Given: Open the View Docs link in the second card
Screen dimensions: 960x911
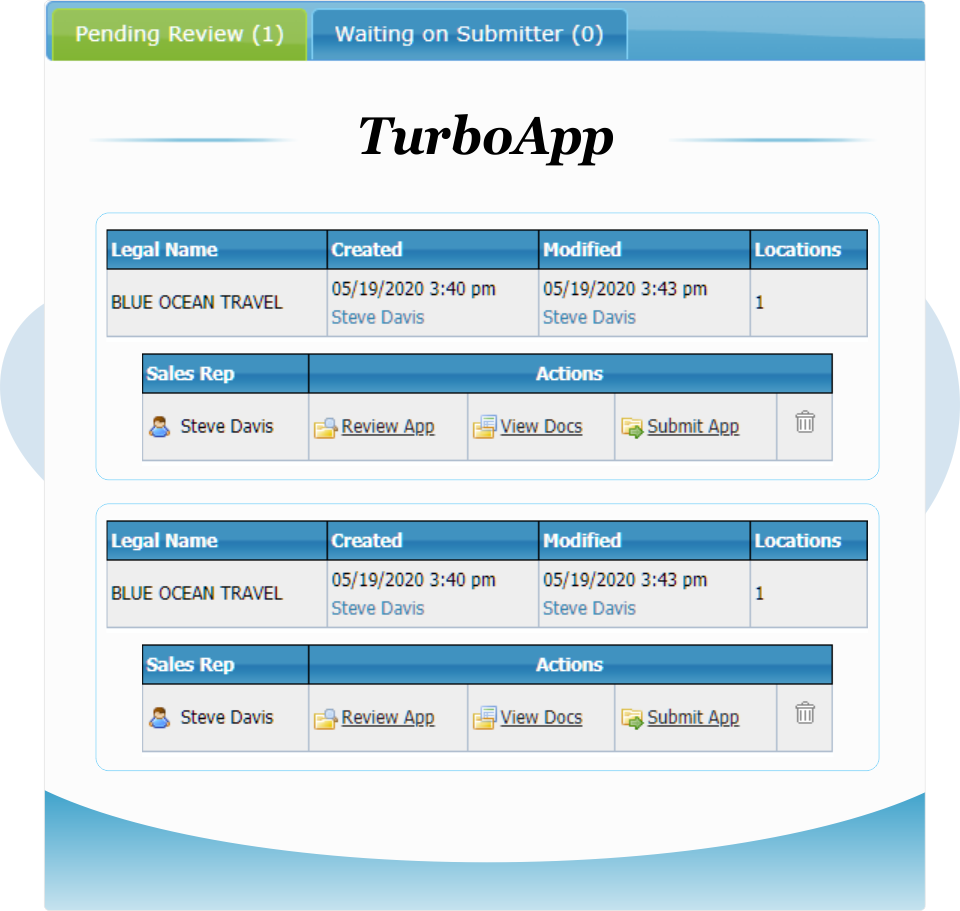Looking at the screenshot, I should pos(541,717).
